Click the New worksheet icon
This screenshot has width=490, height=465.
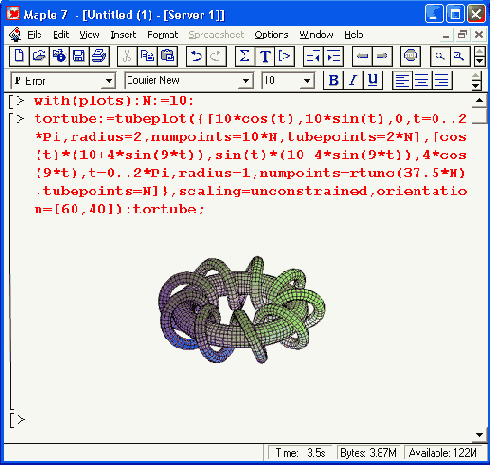click(x=19, y=56)
